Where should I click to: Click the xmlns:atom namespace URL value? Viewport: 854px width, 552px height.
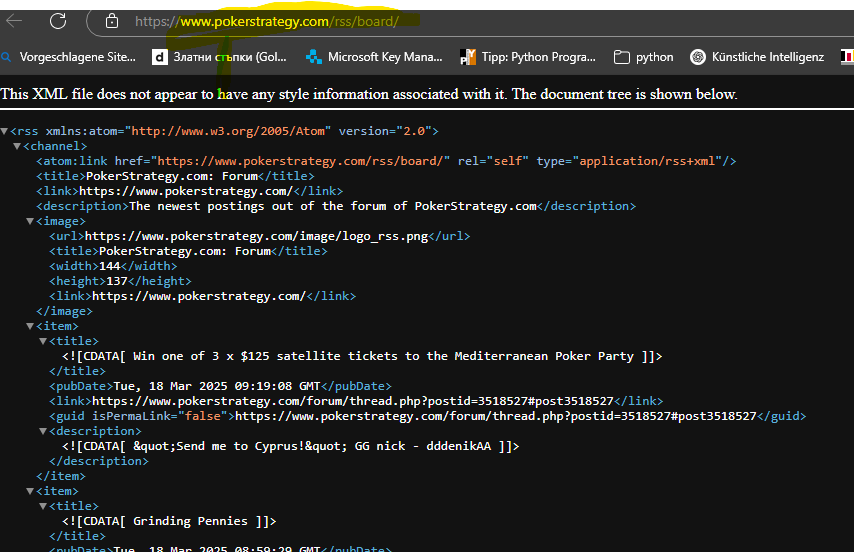[228, 131]
